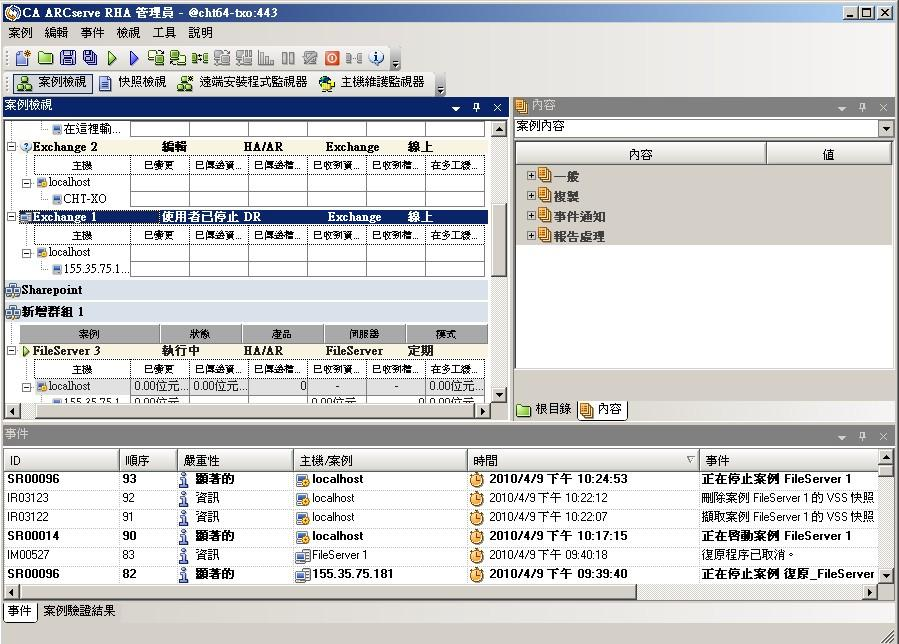Open the statistics bar chart icon
Image resolution: width=899 pixels, height=644 pixels.
[265, 58]
